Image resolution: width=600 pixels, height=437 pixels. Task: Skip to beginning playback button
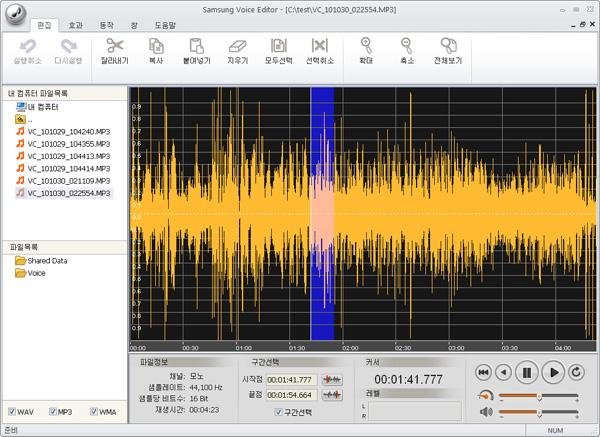[x=483, y=372]
